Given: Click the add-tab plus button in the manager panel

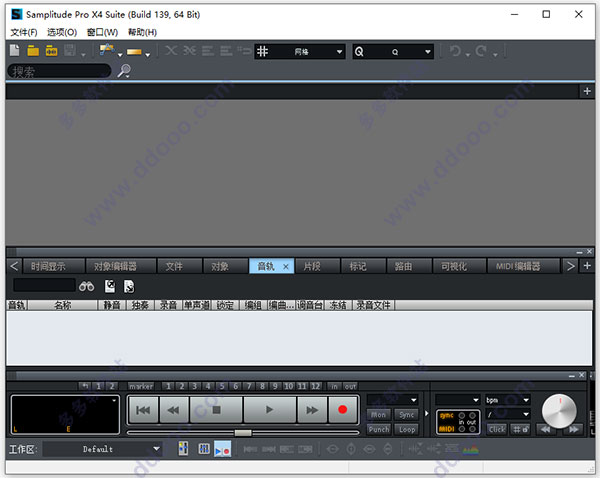Looking at the screenshot, I should (587, 266).
